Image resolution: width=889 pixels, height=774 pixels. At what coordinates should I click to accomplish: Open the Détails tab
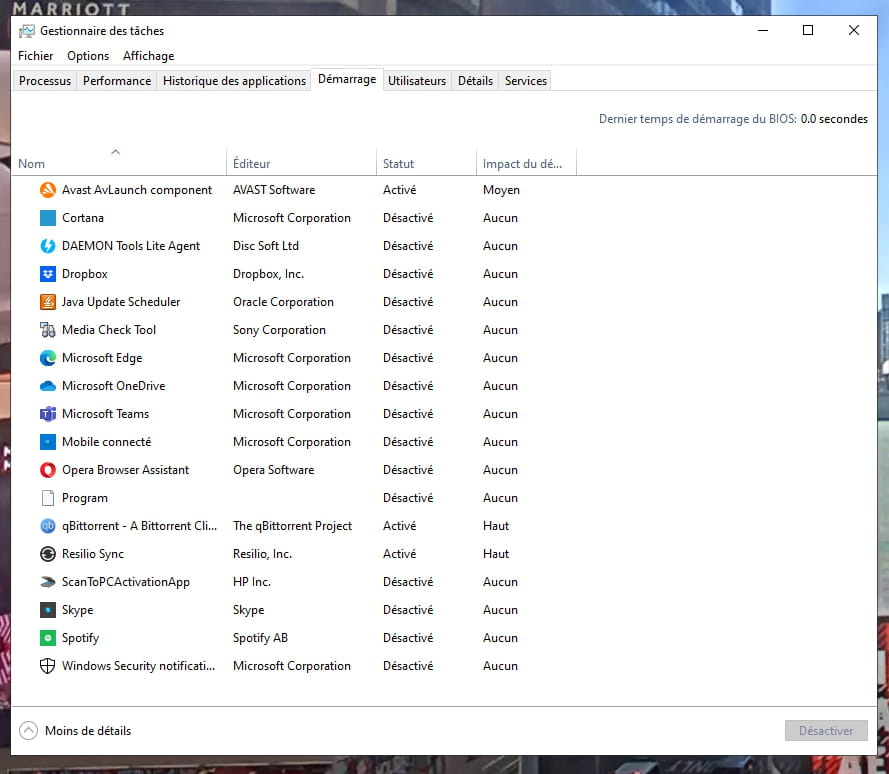(475, 81)
